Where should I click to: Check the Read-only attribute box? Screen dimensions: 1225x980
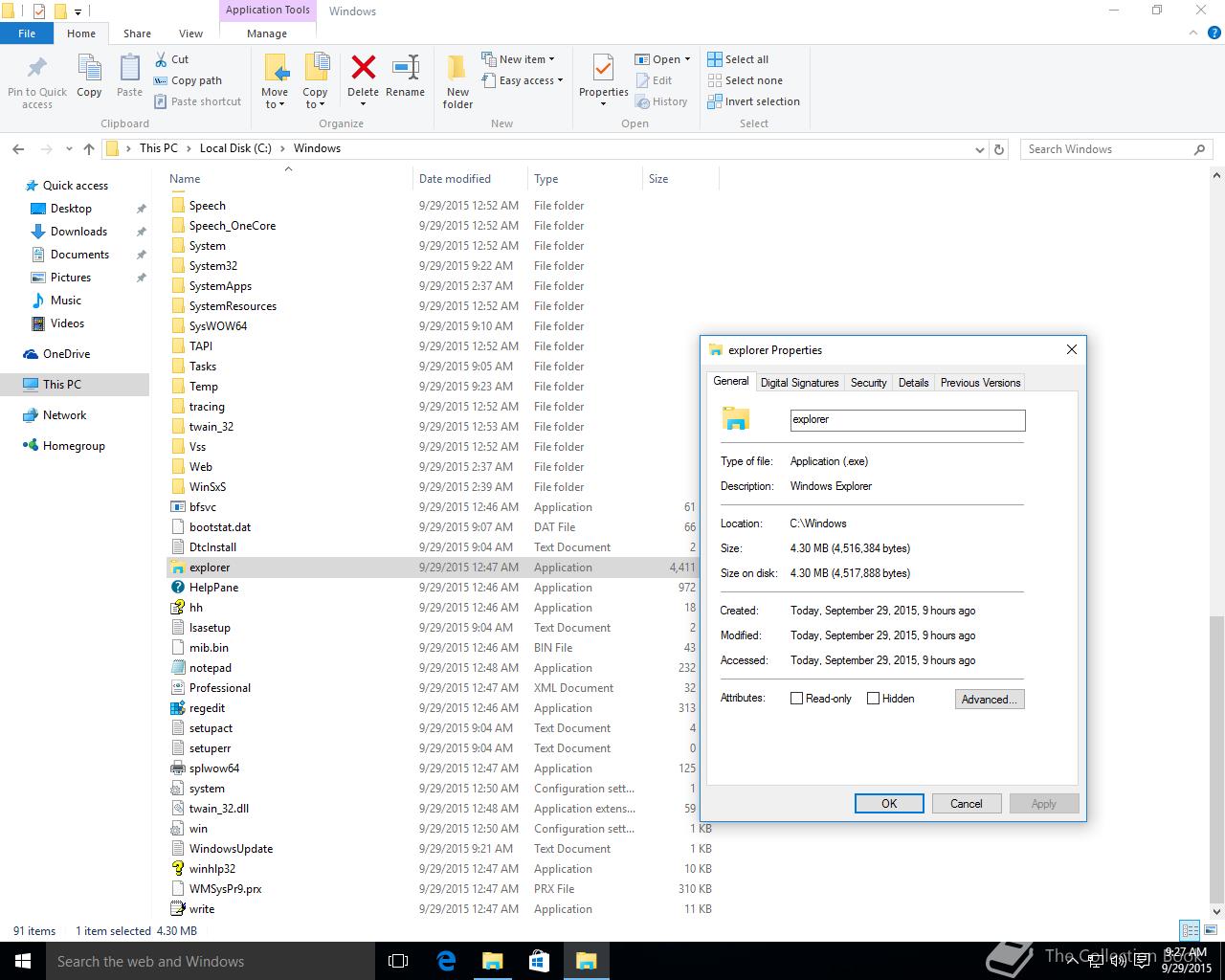tap(796, 699)
